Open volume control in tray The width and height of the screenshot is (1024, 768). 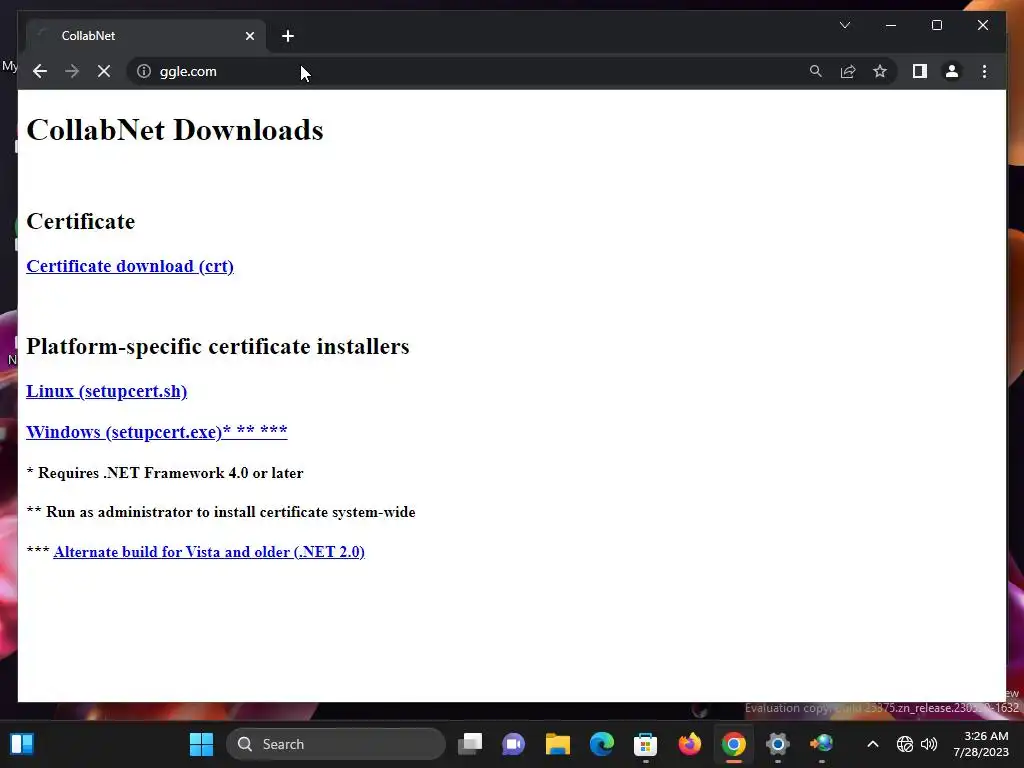[929, 744]
